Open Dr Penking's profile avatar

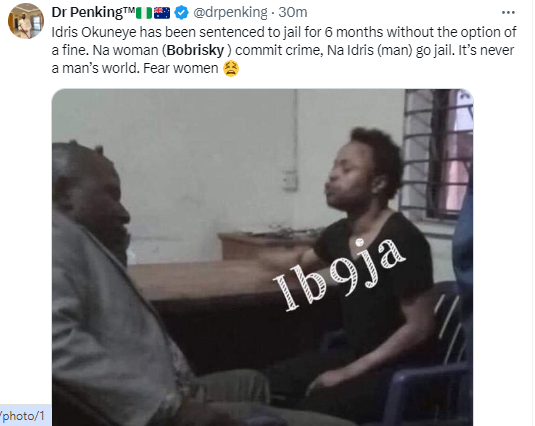point(26,21)
